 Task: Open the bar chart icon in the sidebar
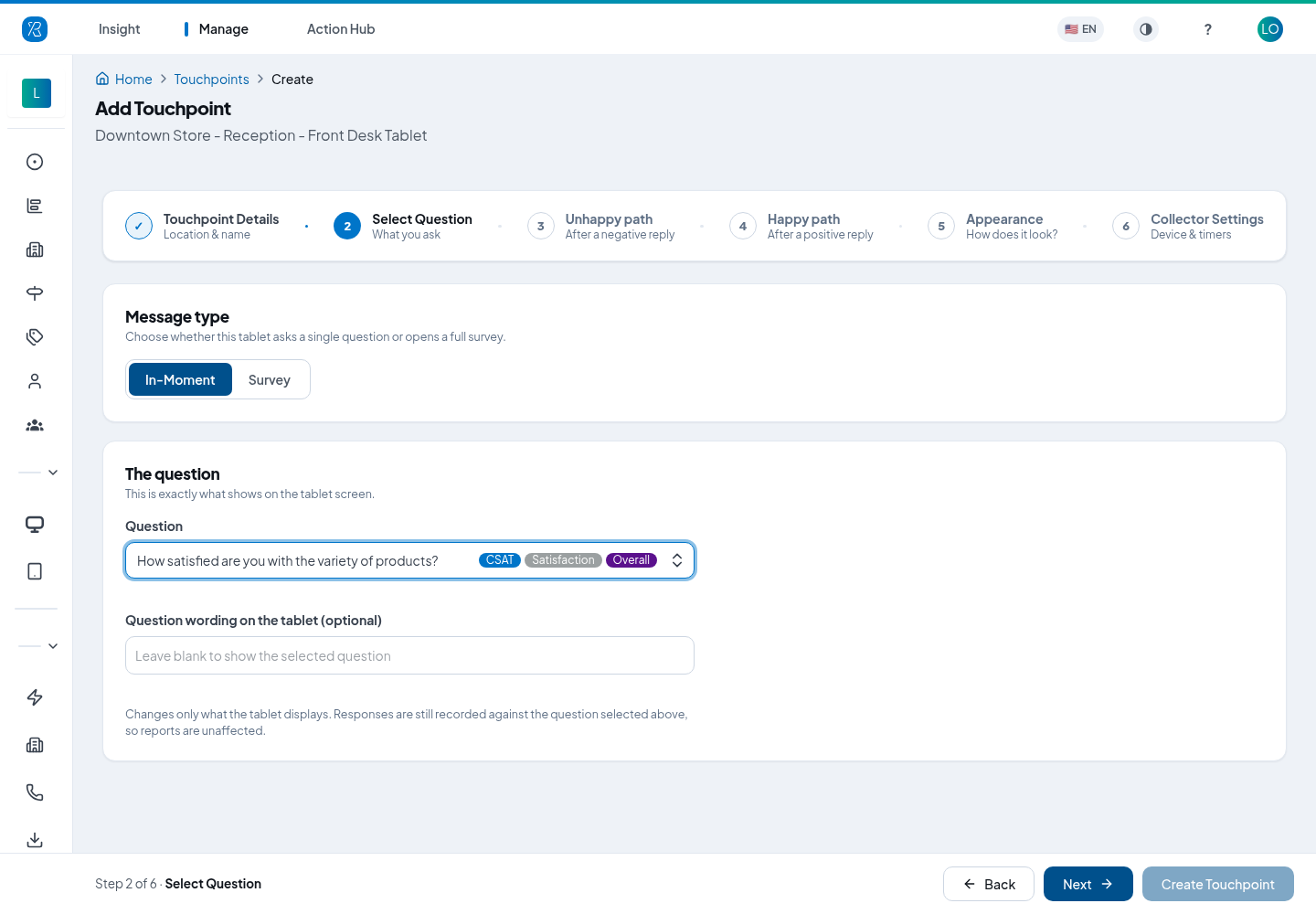[35, 206]
